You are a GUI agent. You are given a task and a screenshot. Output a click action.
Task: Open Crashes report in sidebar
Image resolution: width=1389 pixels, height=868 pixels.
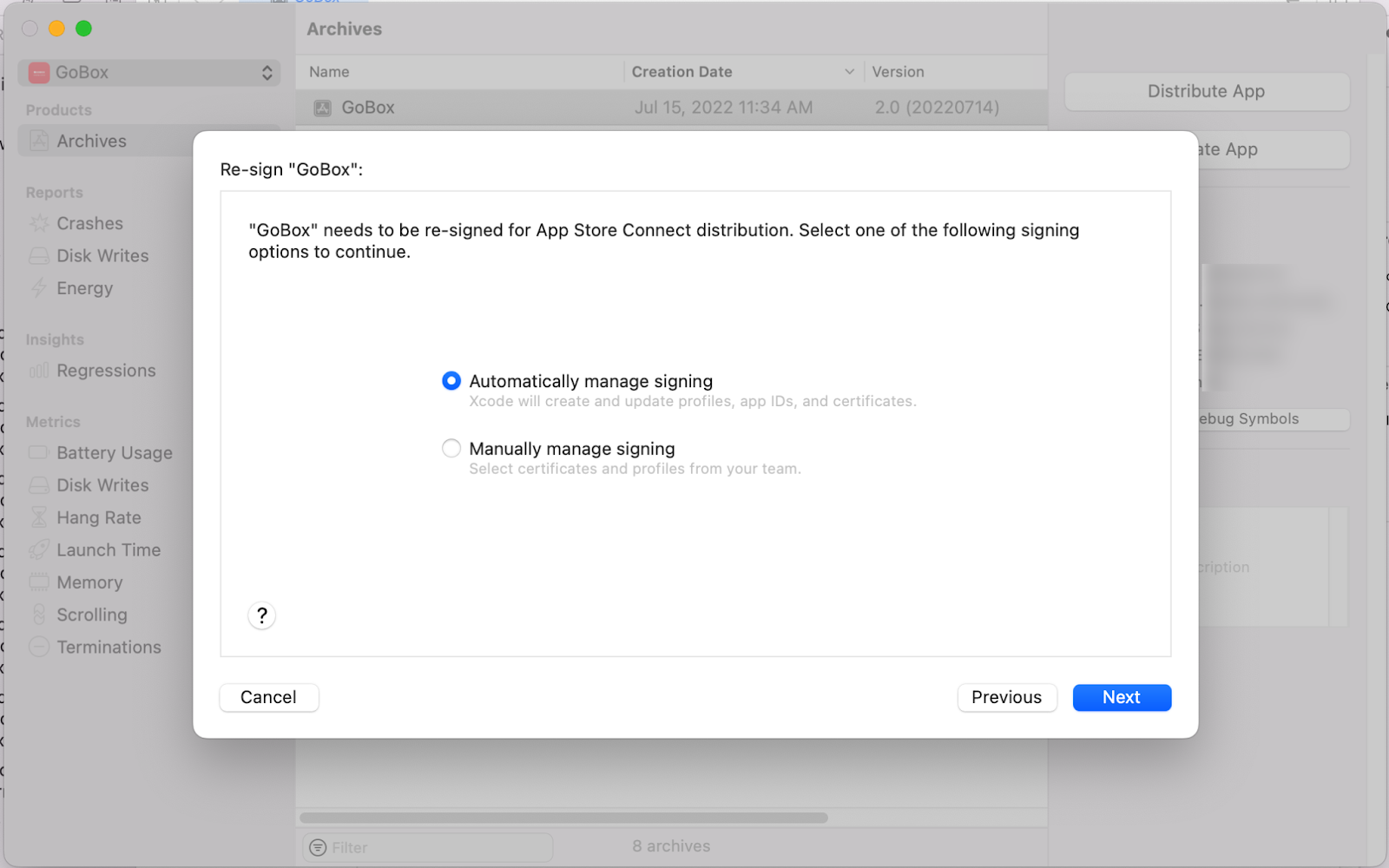[89, 223]
